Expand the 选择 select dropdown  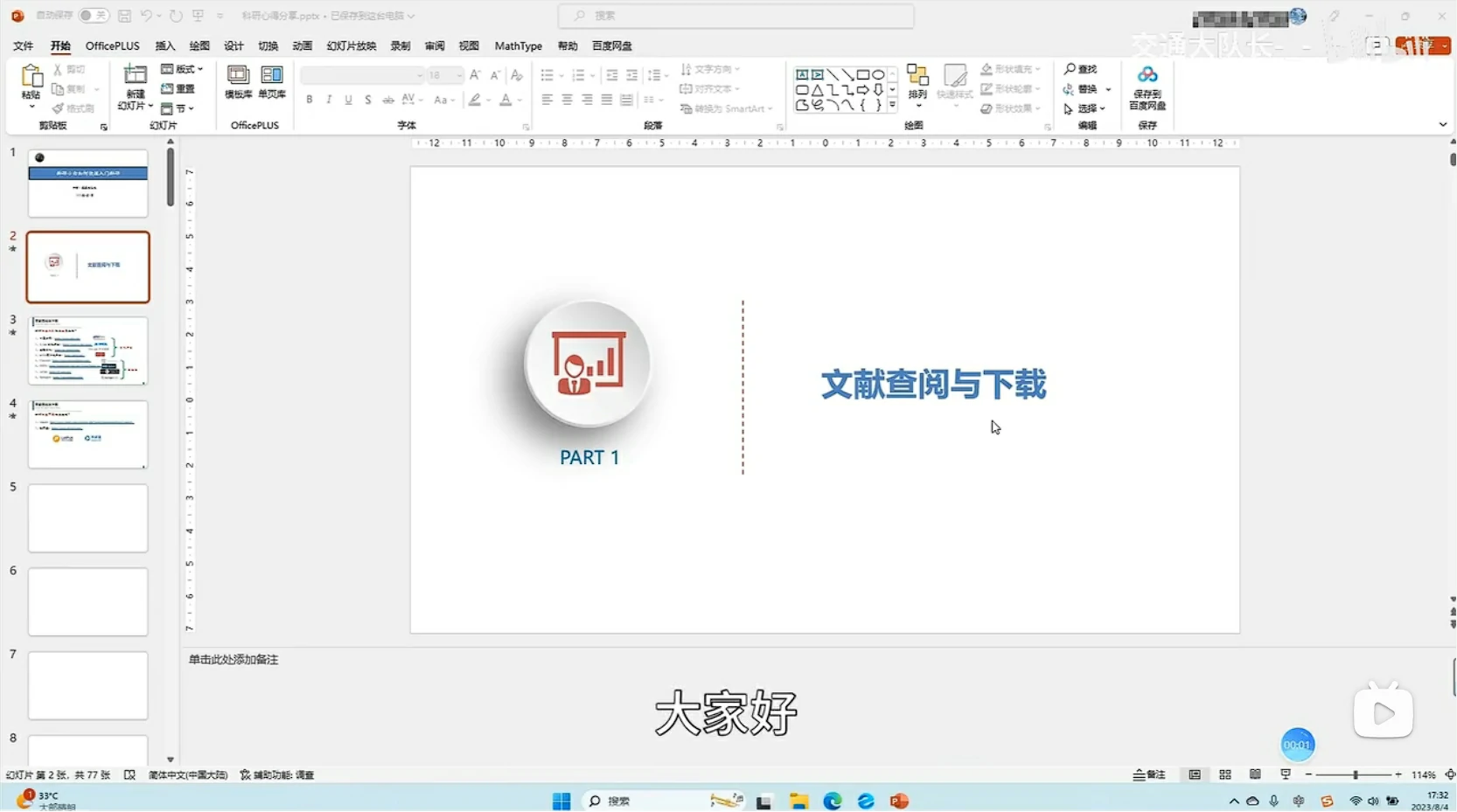tap(1085, 108)
